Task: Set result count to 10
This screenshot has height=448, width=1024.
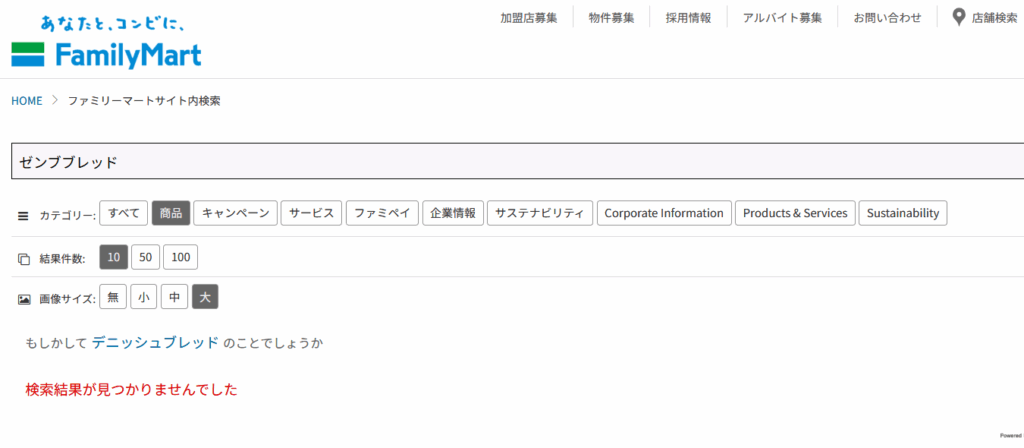Action: [x=114, y=257]
